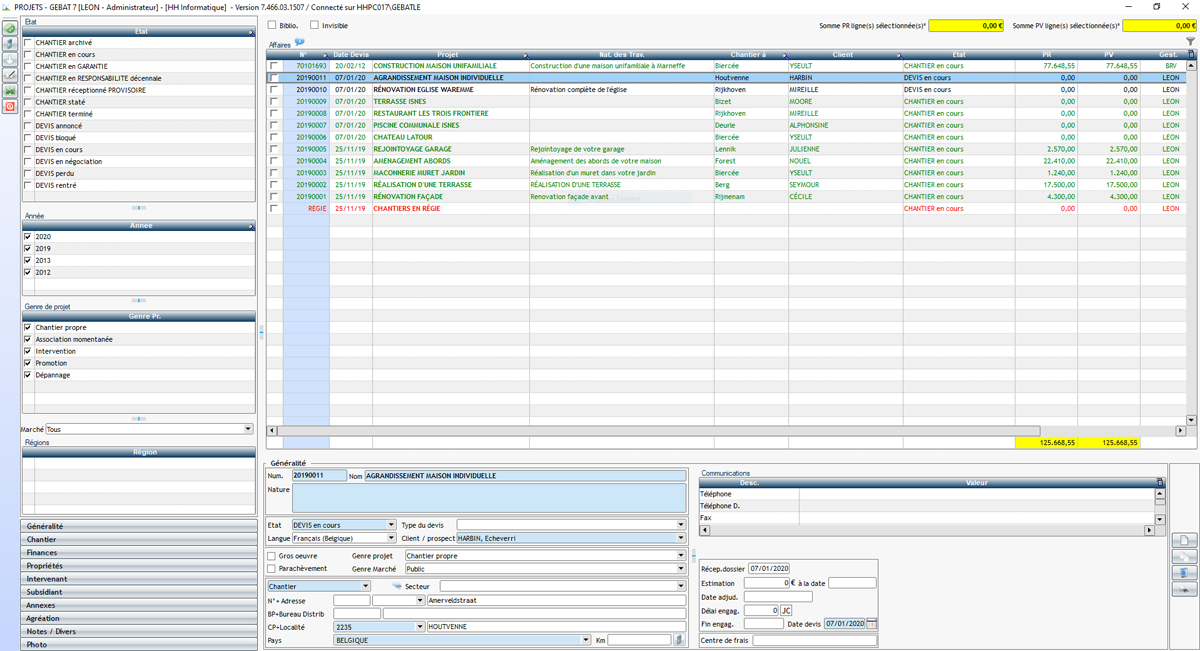Image resolution: width=1200 pixels, height=651 pixels.
Task: Open the Marché dropdown
Action: [248, 429]
